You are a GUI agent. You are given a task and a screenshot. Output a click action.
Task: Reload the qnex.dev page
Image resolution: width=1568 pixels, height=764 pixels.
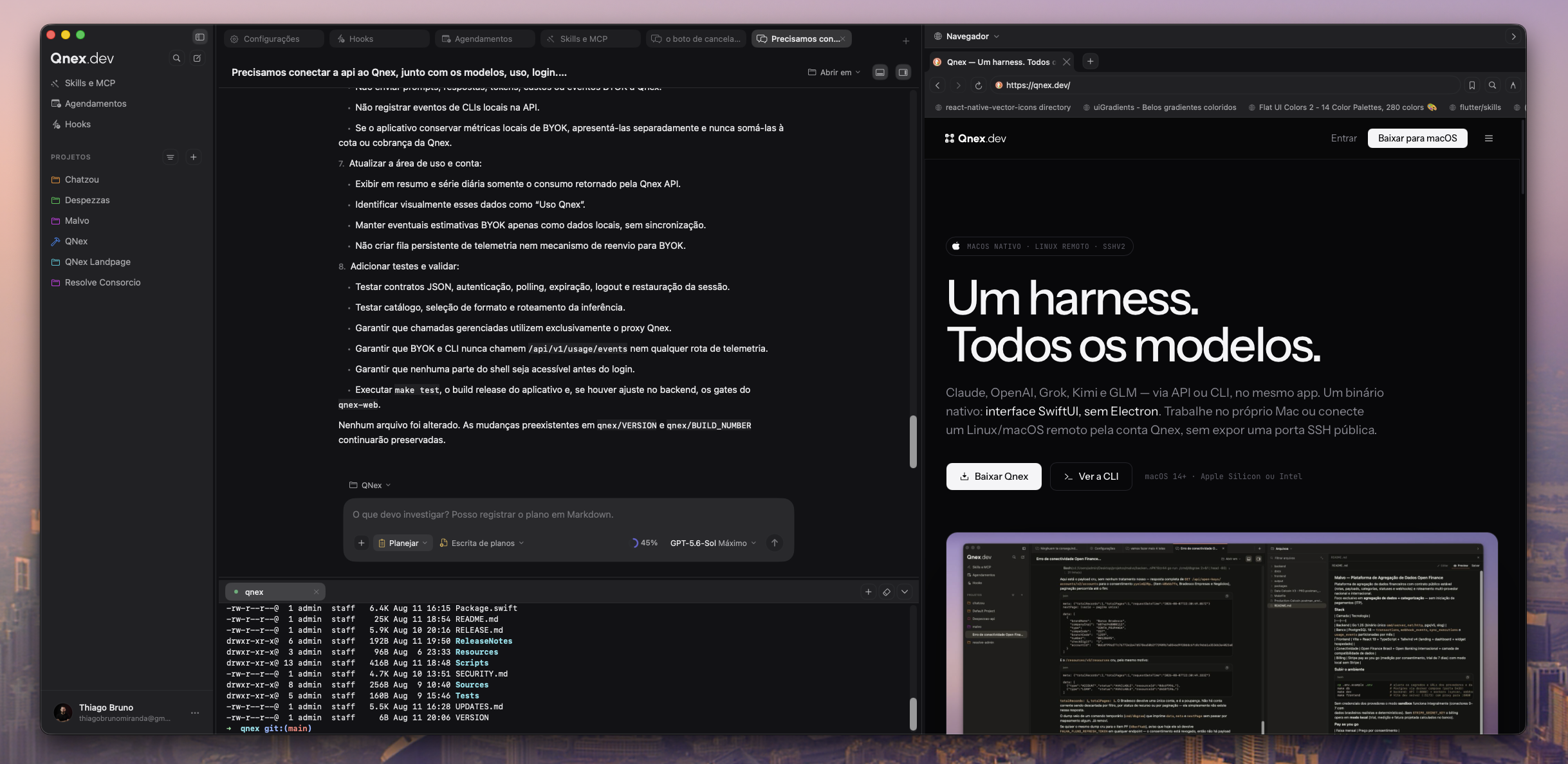[x=979, y=85]
